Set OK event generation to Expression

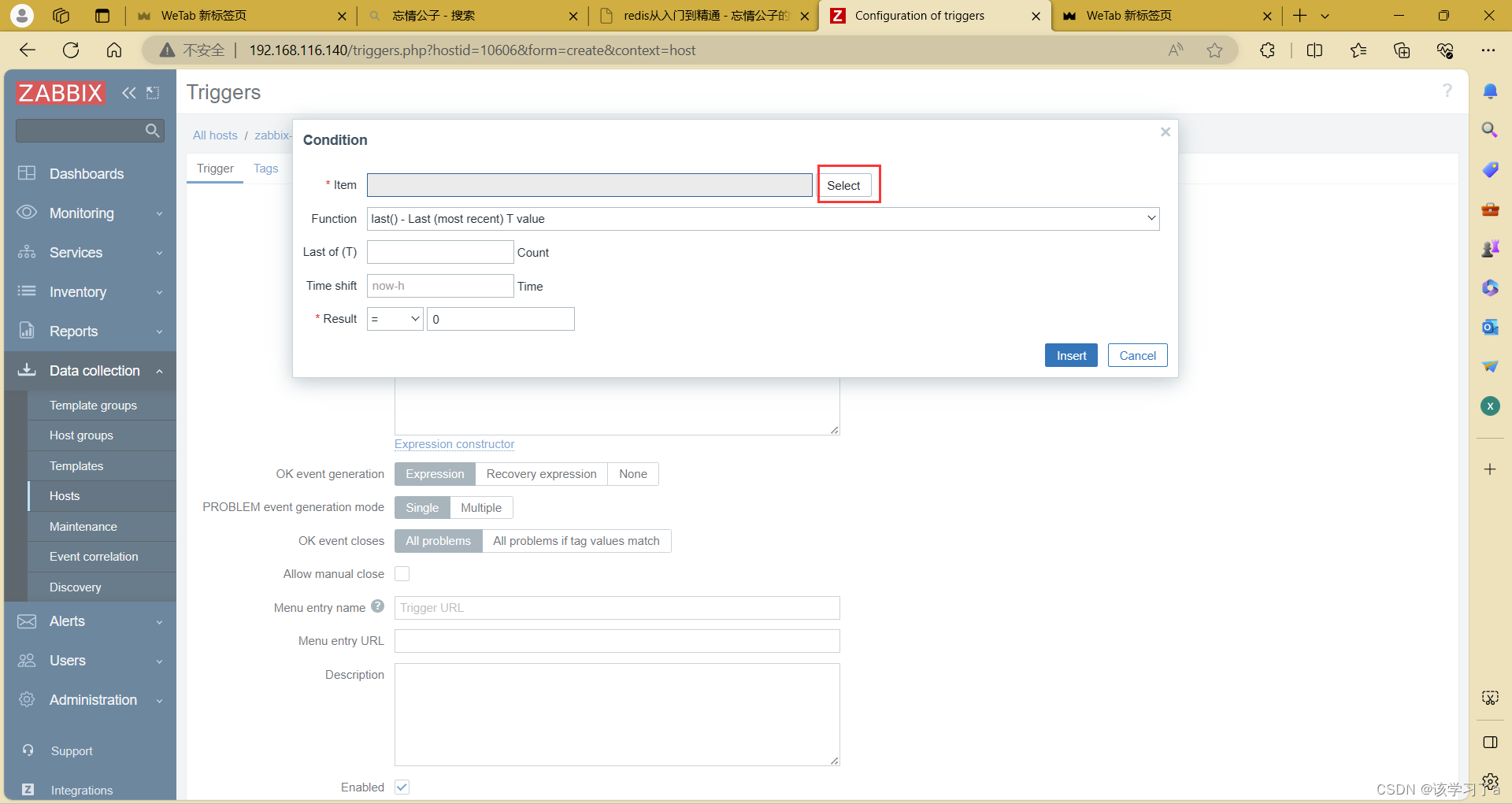pyautogui.click(x=435, y=474)
